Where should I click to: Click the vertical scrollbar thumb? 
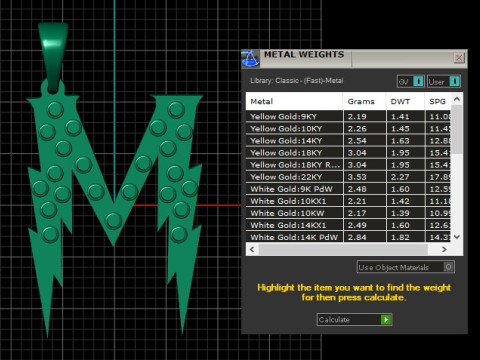[x=457, y=129]
